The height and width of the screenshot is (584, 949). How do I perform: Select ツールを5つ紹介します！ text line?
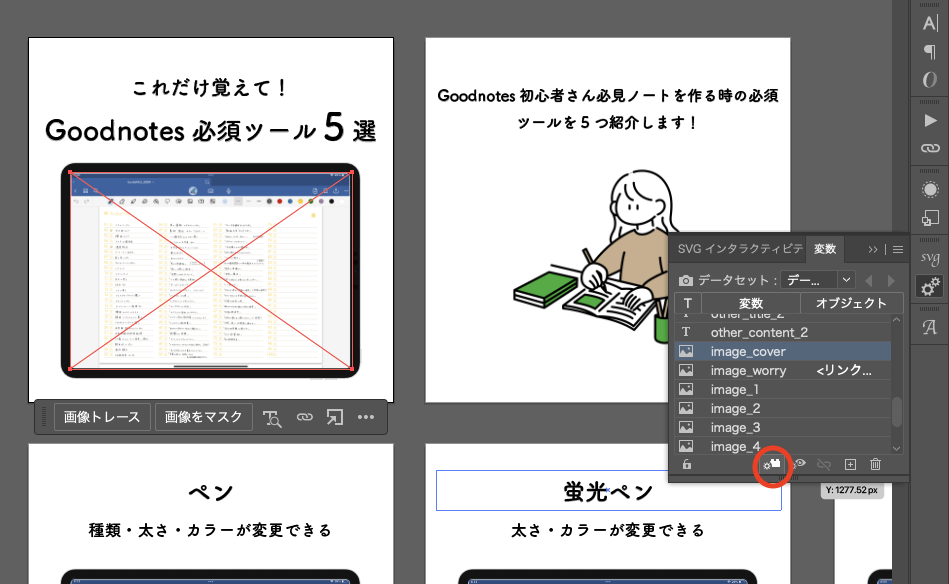point(608,122)
